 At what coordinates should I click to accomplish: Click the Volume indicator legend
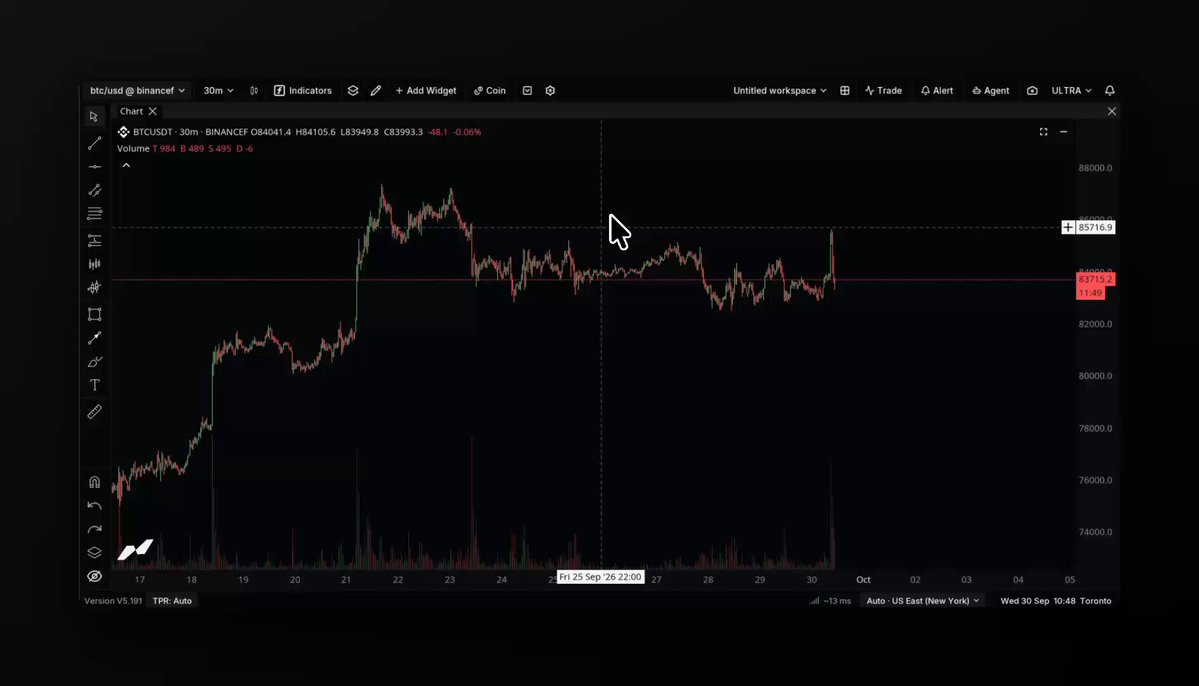pos(133,148)
